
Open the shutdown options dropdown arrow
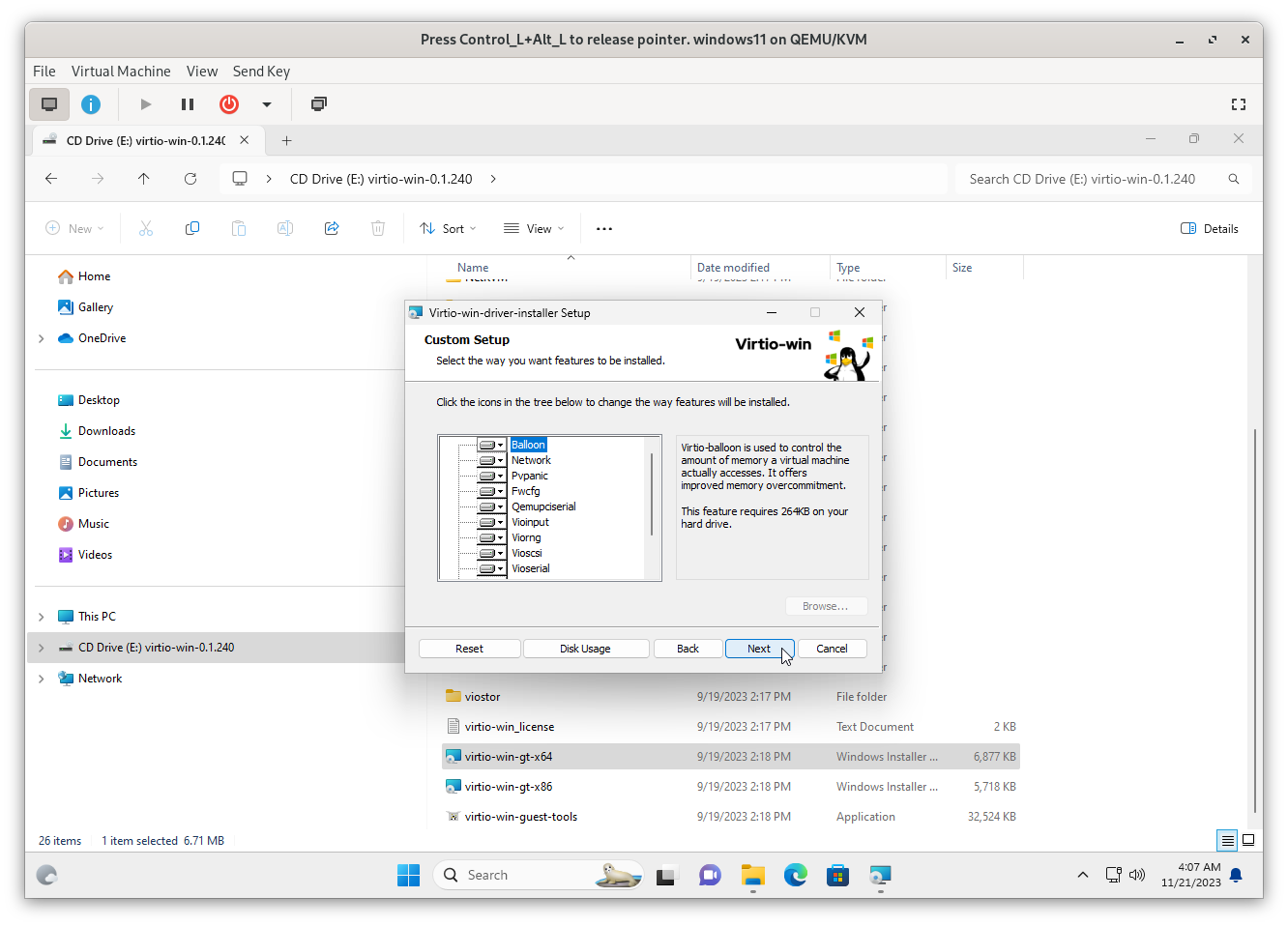pos(267,104)
